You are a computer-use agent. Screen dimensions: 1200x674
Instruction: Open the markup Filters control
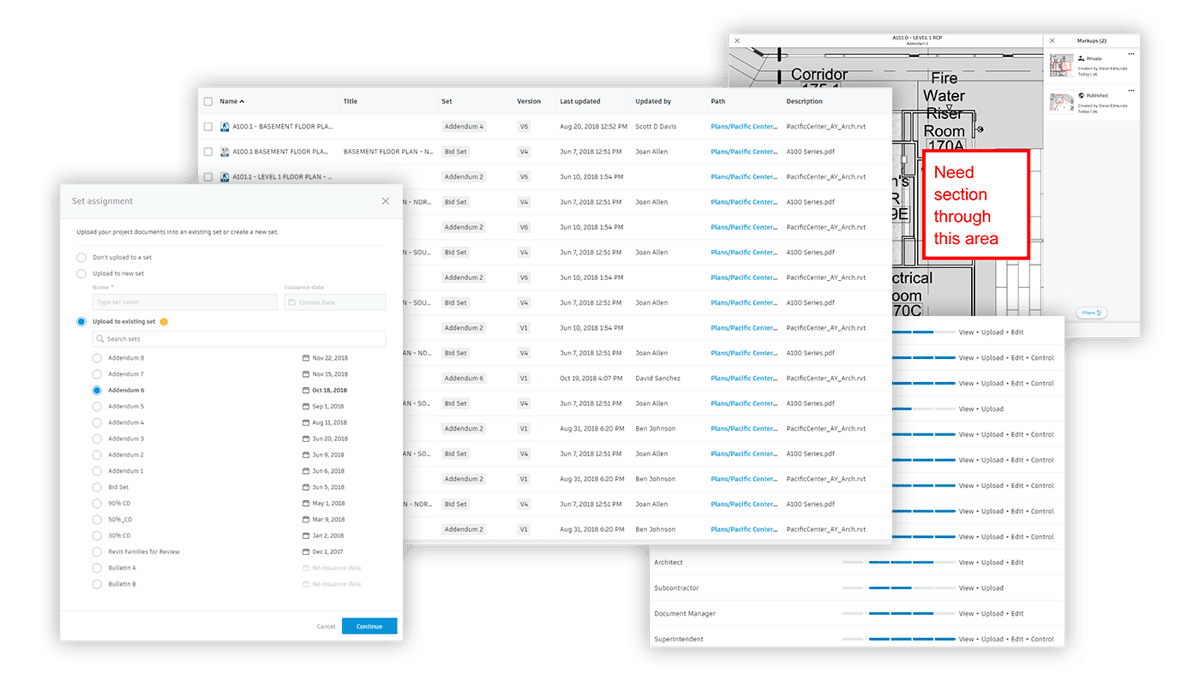click(x=1091, y=313)
